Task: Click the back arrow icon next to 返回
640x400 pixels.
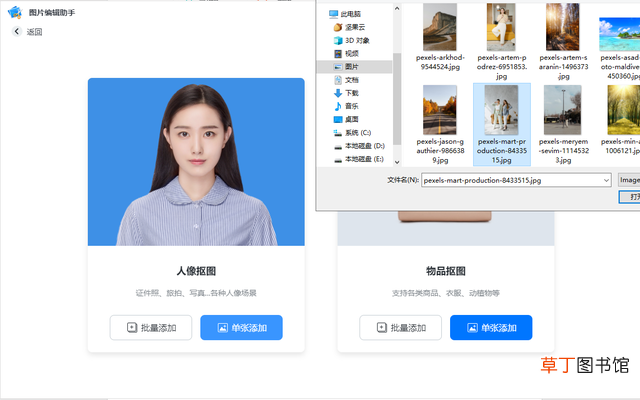Action: point(17,31)
